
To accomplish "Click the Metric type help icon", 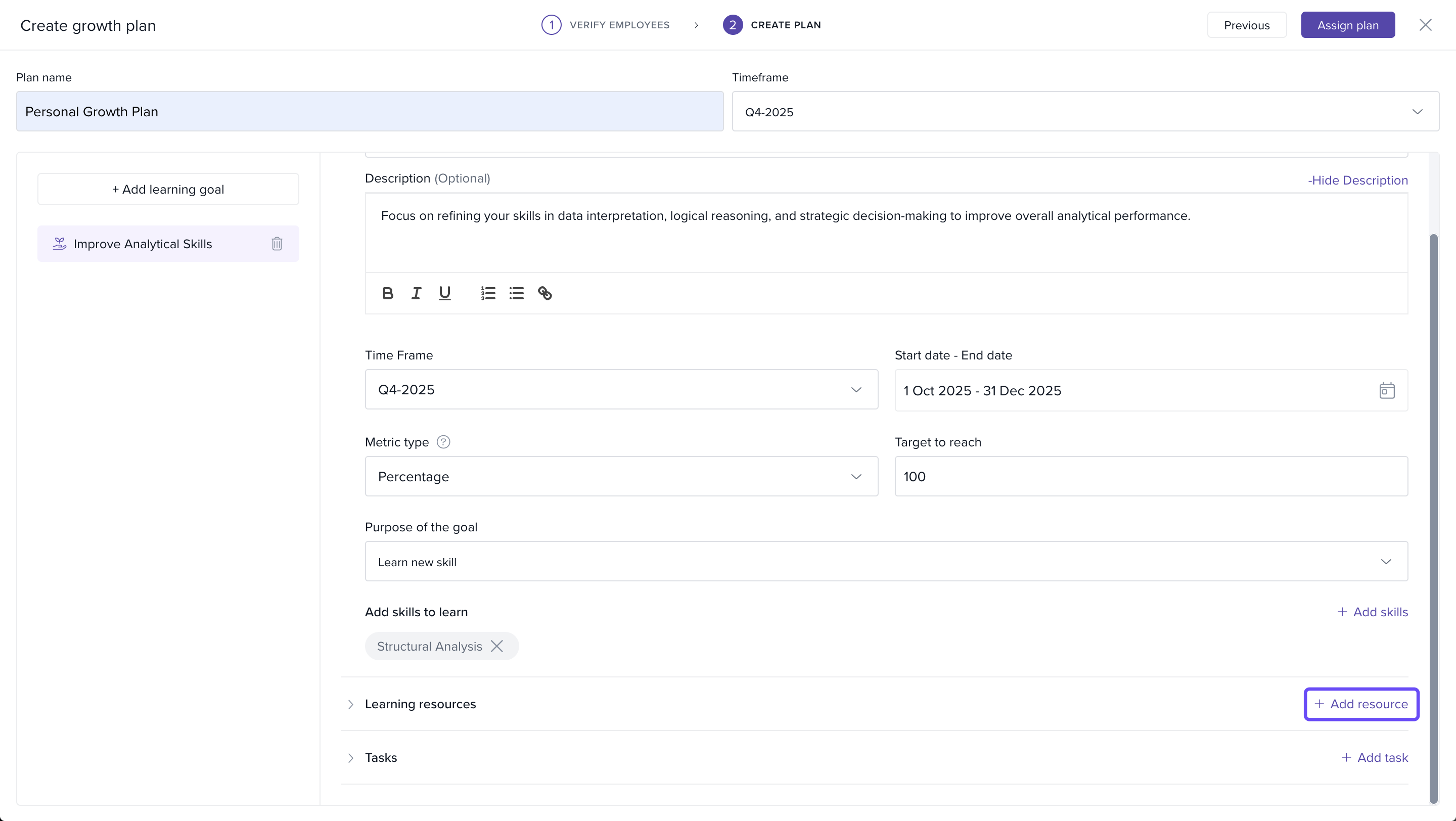I will [x=443, y=442].
